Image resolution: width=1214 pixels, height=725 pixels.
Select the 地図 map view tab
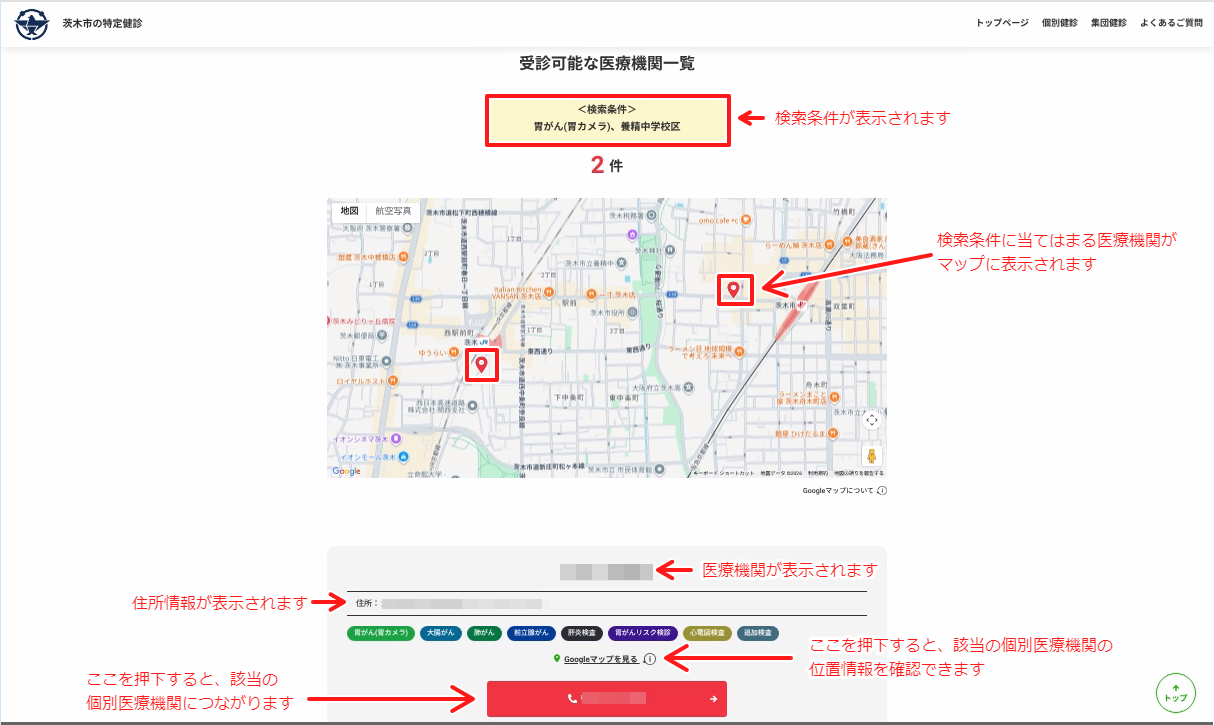tap(349, 211)
